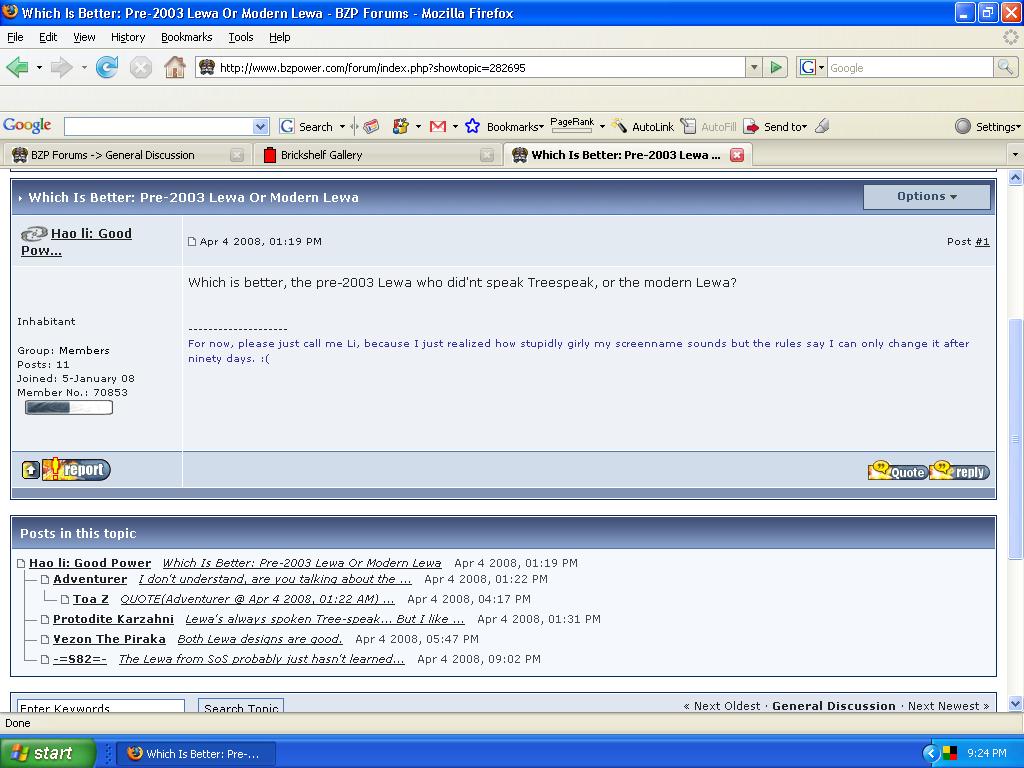The image size is (1024, 768).
Task: Open the Edit menu
Action: tap(48, 37)
